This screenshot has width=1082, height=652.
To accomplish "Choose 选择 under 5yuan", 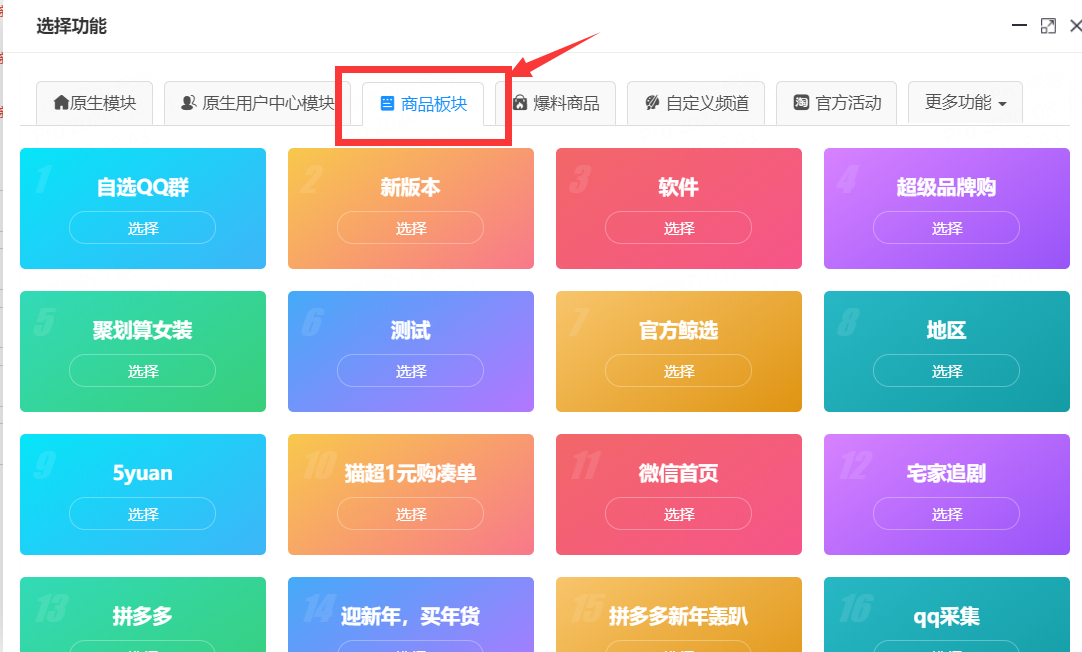I will (142, 513).
